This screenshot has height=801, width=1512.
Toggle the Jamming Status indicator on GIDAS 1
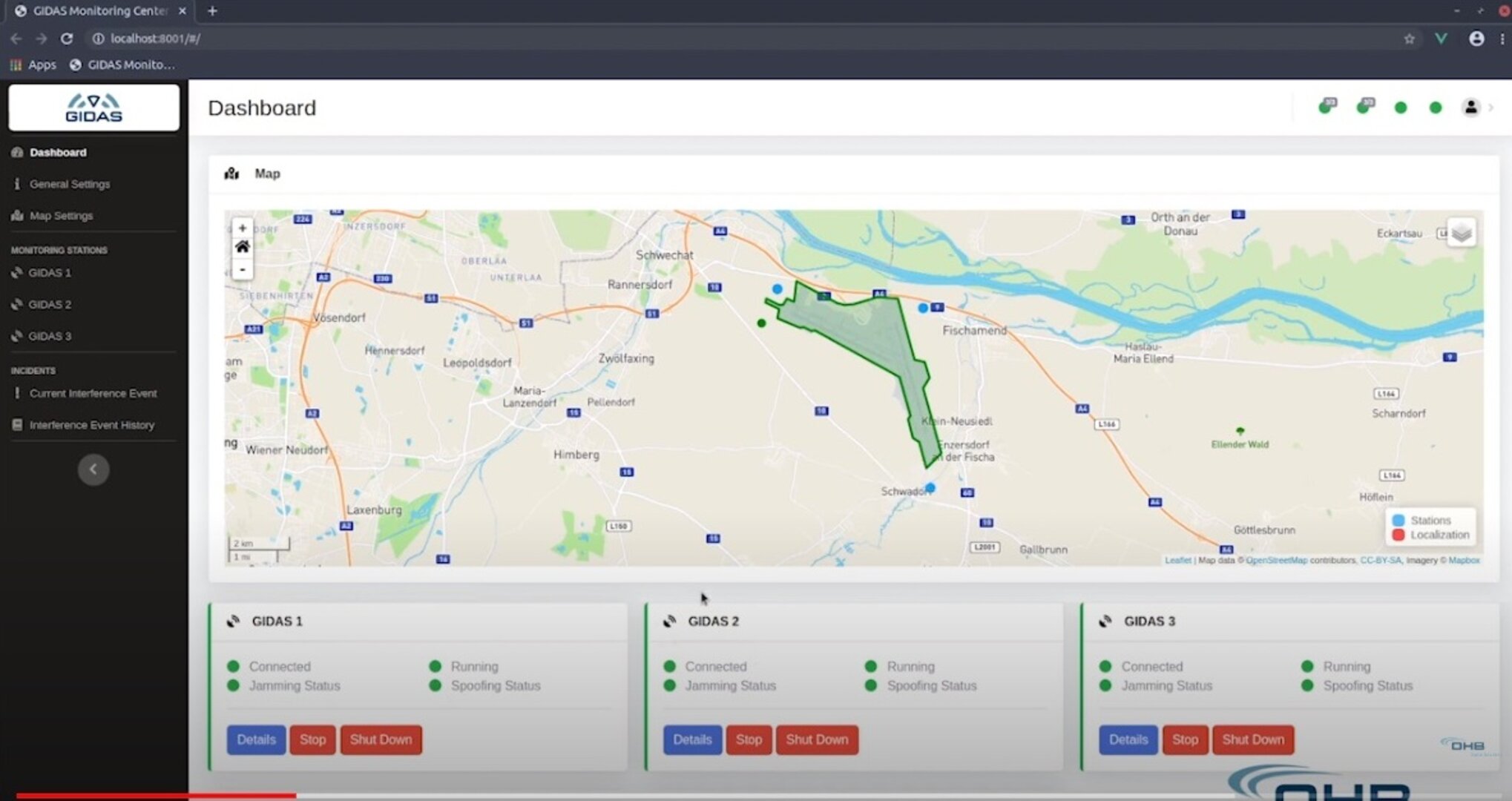click(232, 685)
